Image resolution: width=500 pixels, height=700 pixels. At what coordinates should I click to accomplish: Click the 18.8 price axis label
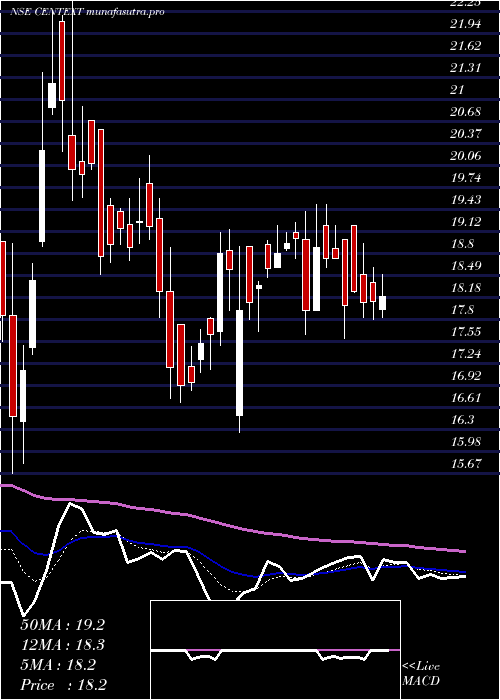pyautogui.click(x=462, y=244)
